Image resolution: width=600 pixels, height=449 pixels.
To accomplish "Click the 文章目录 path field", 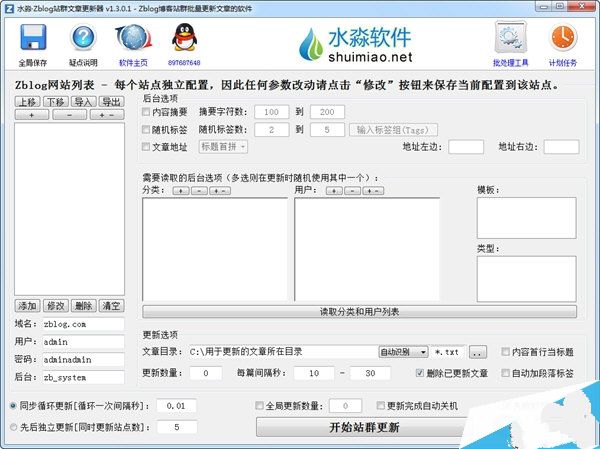I will [283, 352].
